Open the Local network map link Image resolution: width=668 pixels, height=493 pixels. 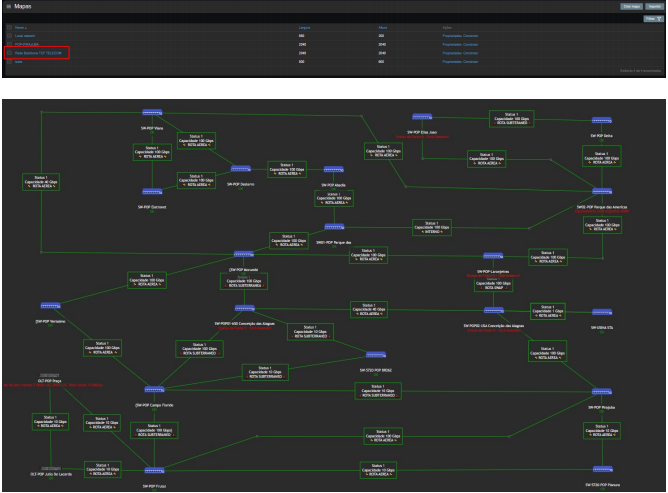pyautogui.click(x=25, y=36)
